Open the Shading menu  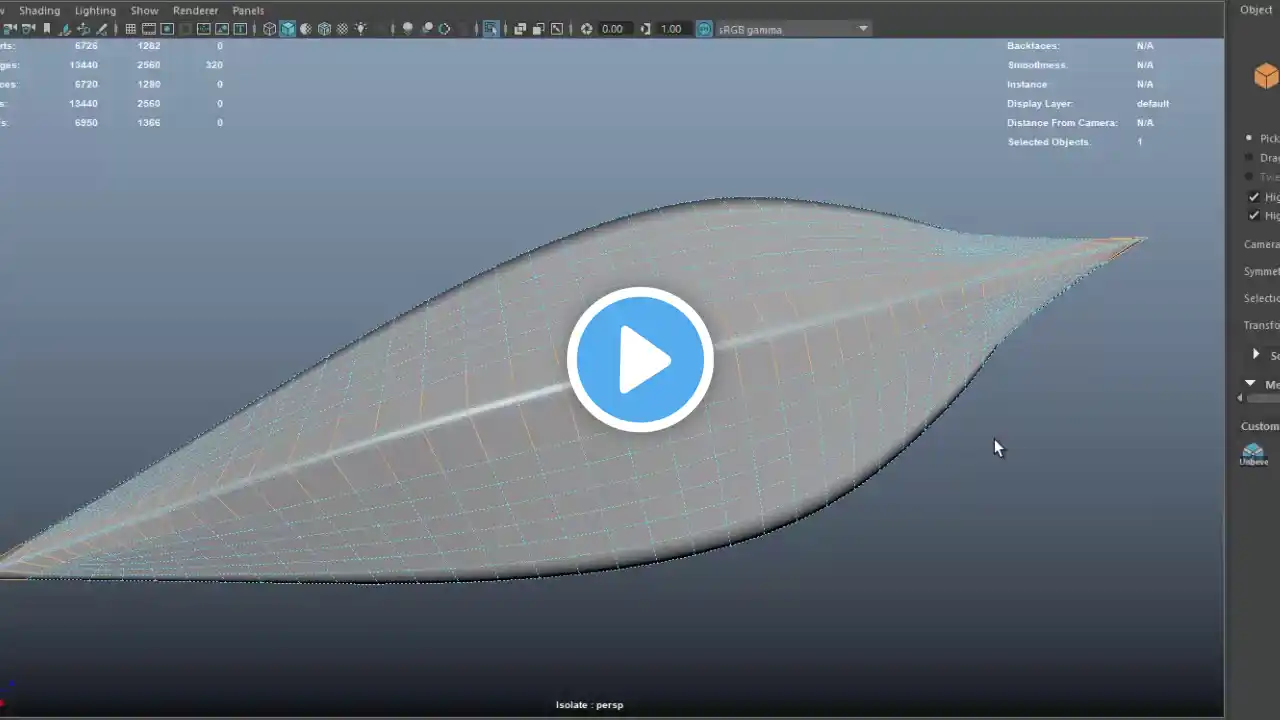coord(40,10)
